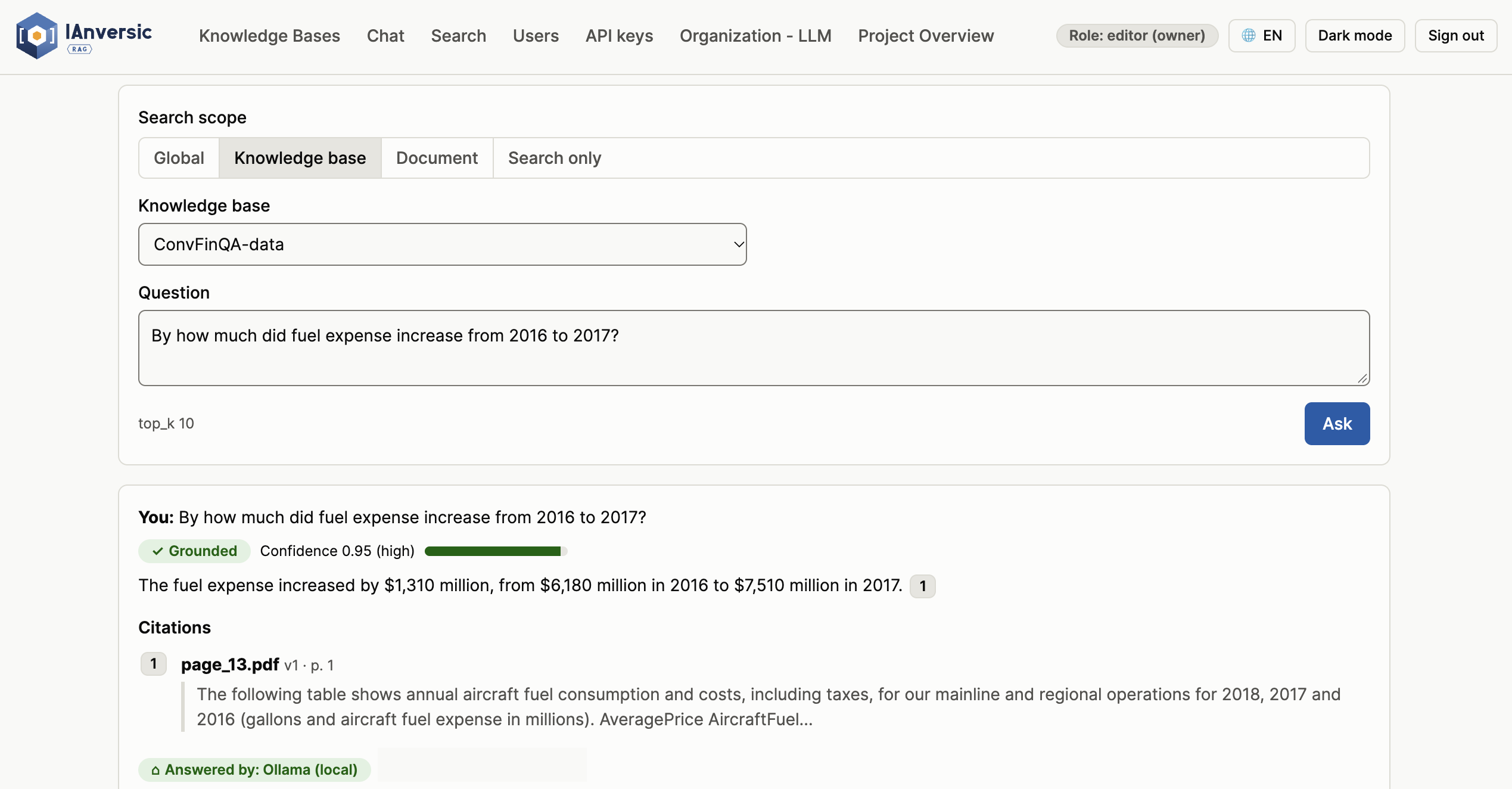The height and width of the screenshot is (789, 1512).
Task: Go to the Chat page
Action: click(385, 36)
